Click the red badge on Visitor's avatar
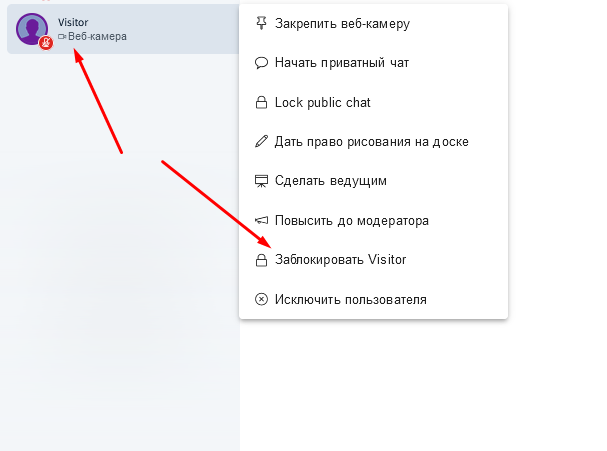The image size is (607, 451). click(46, 43)
